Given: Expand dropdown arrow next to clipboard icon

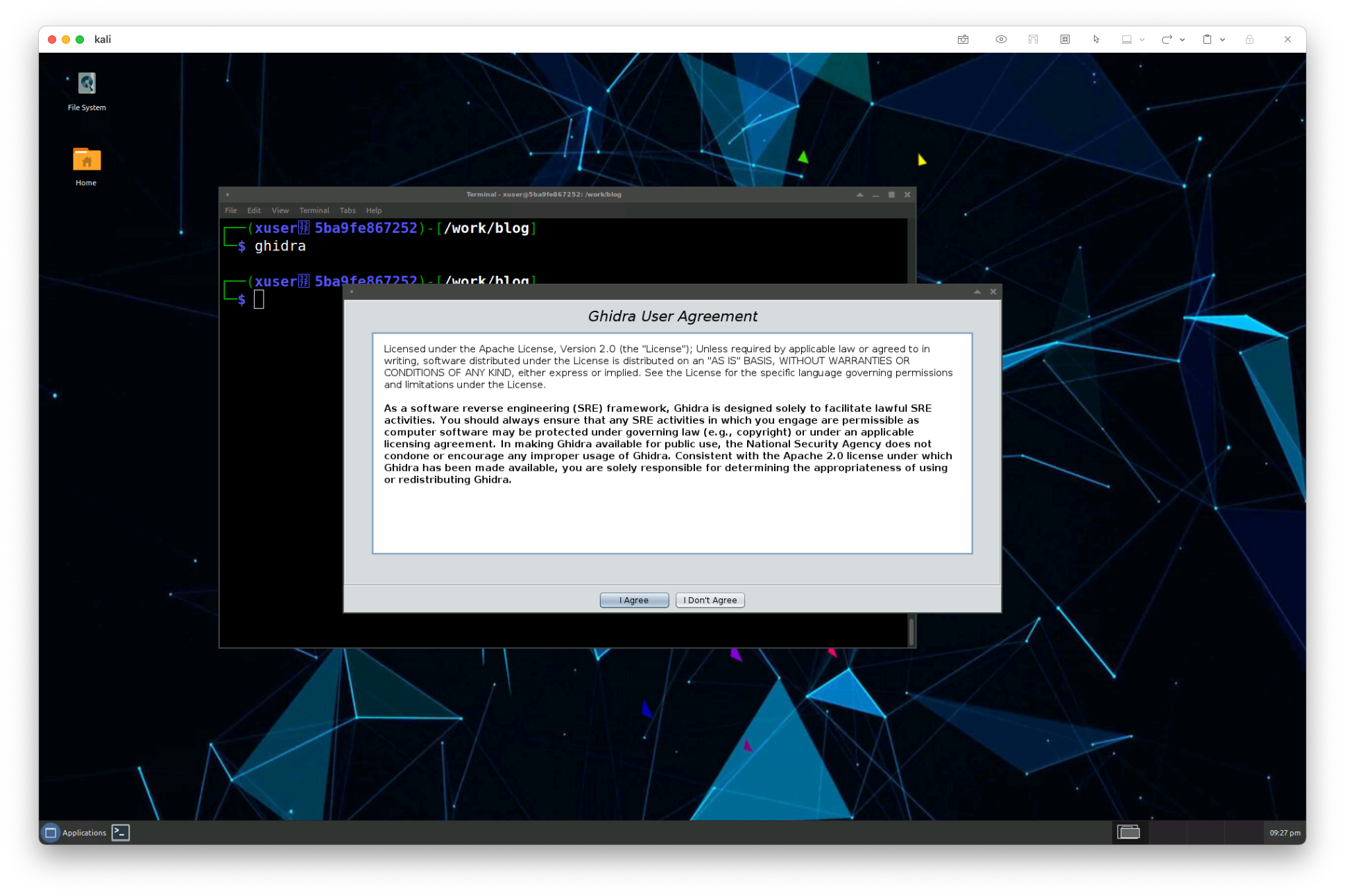Looking at the screenshot, I should click(1222, 40).
